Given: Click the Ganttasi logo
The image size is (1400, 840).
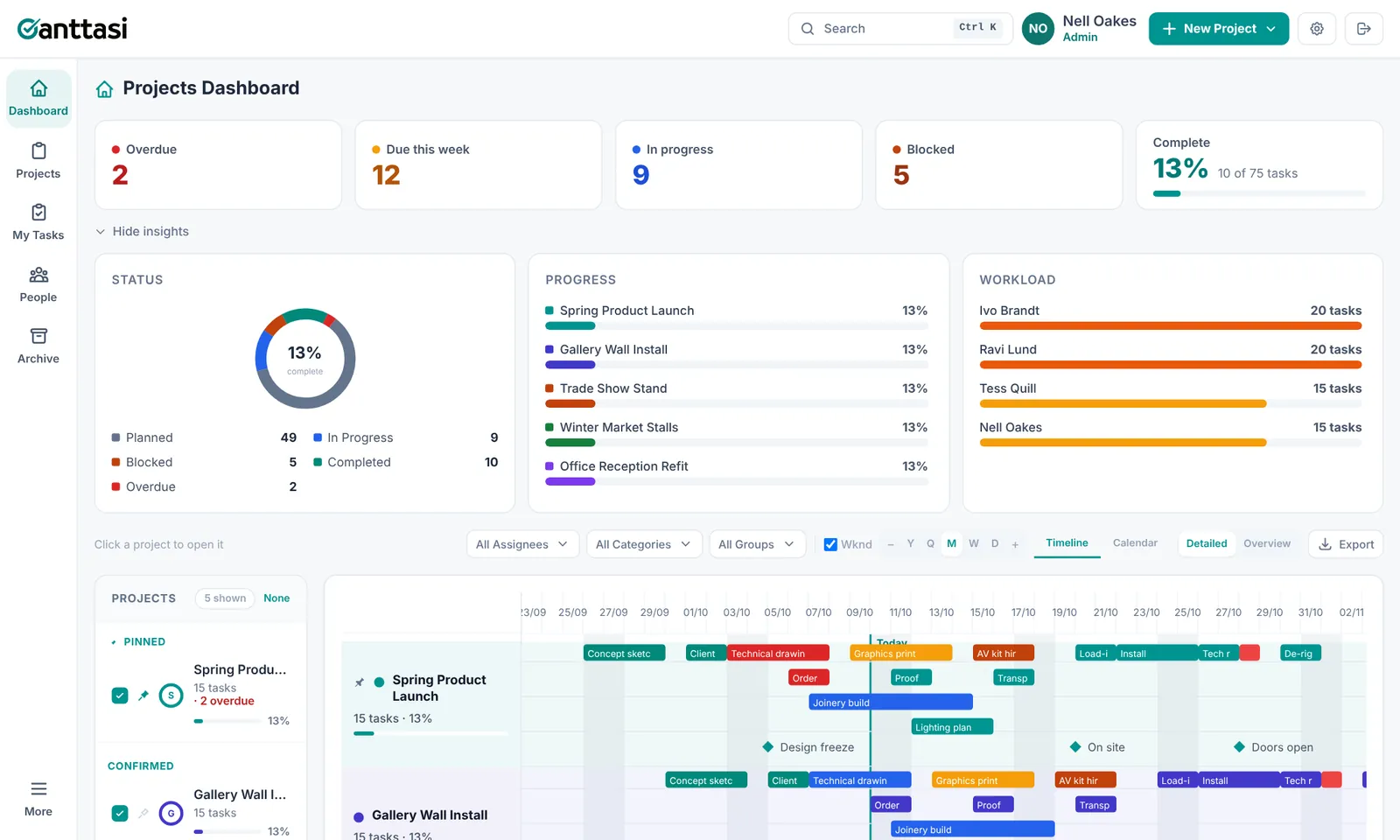Looking at the screenshot, I should point(73,29).
